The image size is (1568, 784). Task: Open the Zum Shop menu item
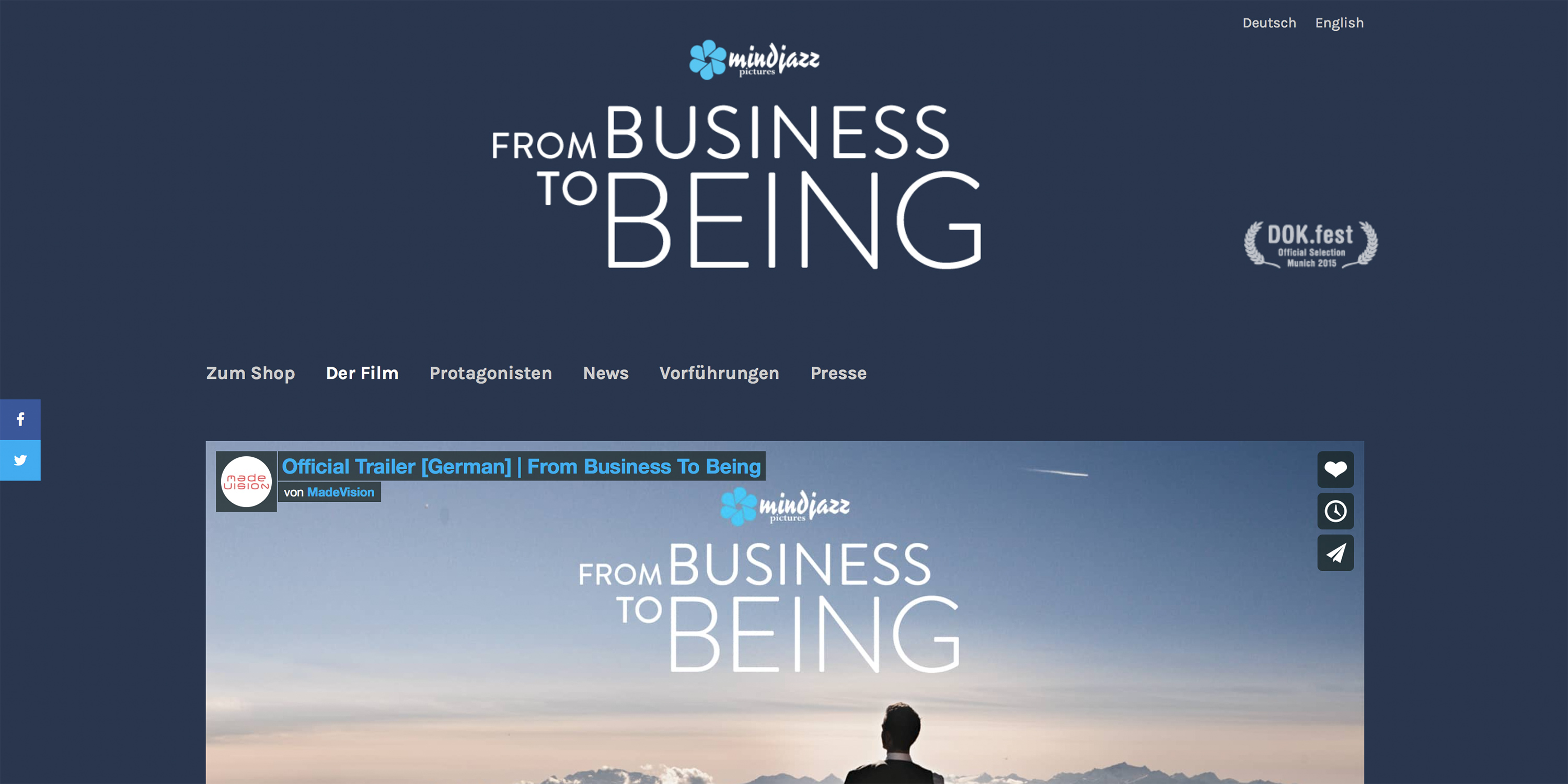[250, 373]
